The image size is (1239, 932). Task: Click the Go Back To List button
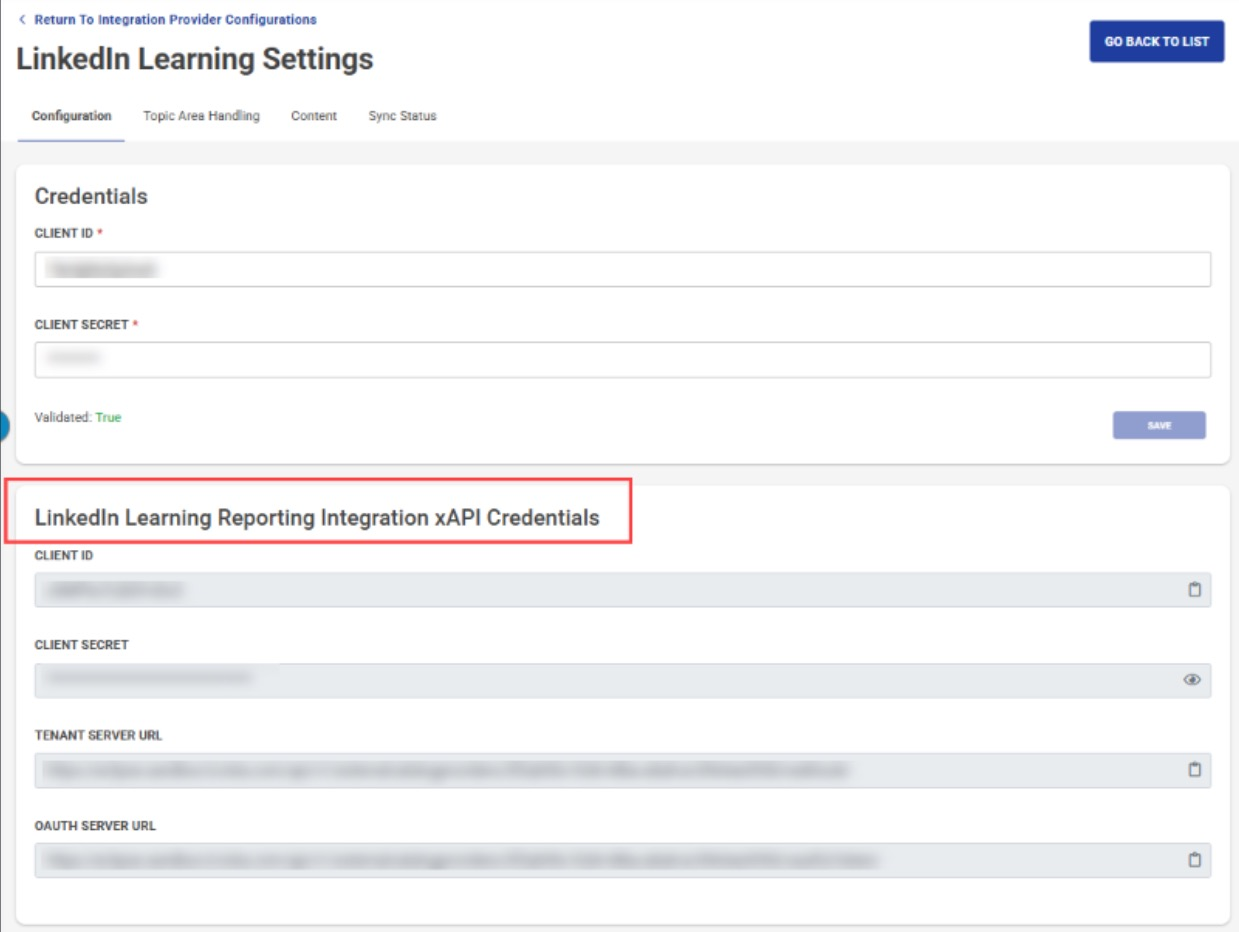(1157, 42)
